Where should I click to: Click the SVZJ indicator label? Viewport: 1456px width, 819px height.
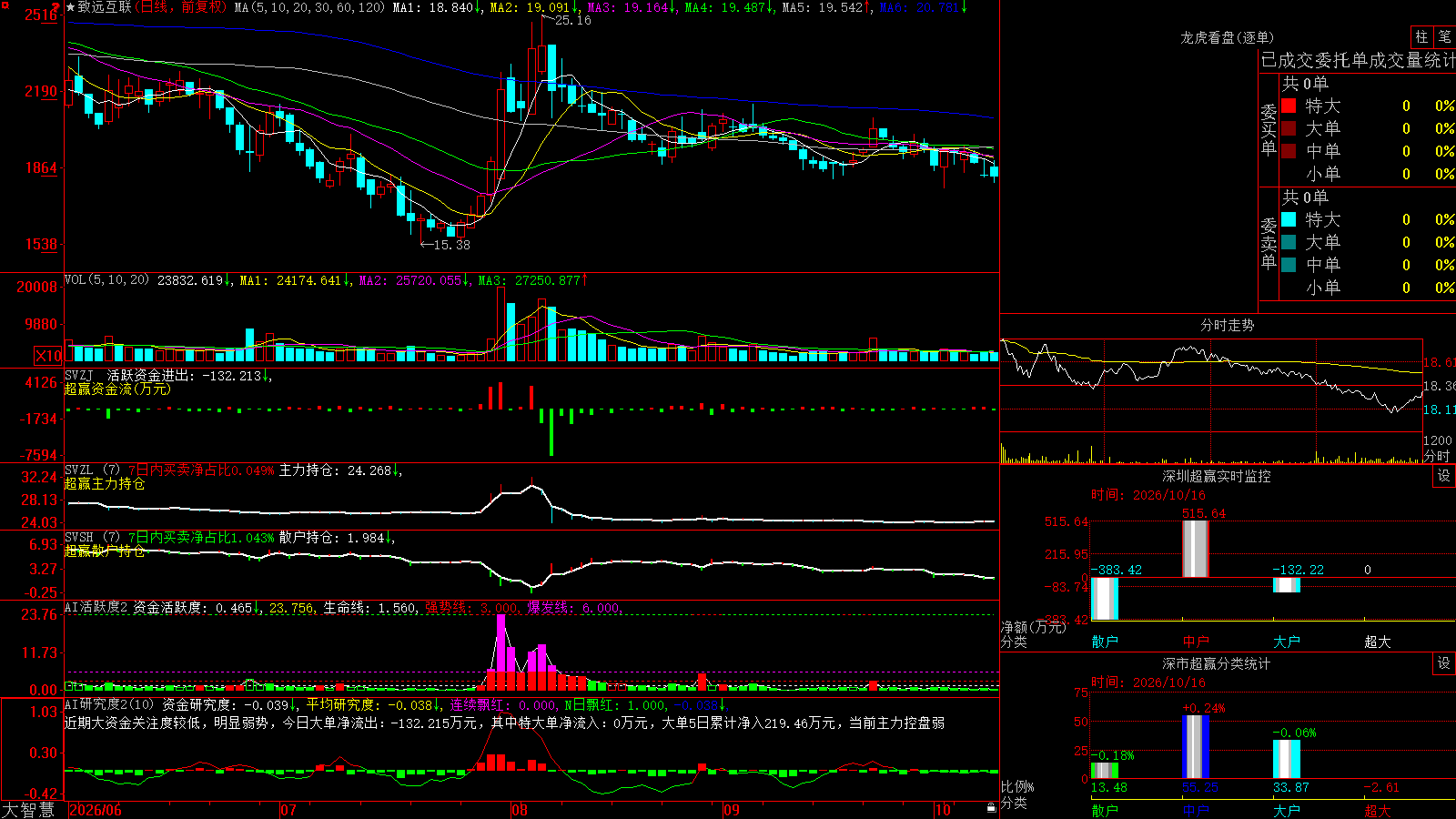(79, 375)
